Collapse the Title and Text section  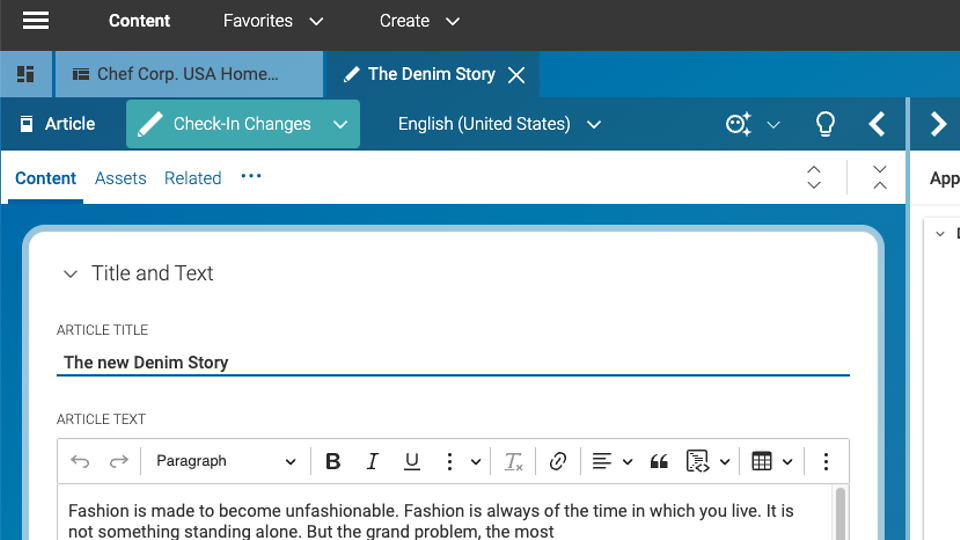click(x=70, y=274)
